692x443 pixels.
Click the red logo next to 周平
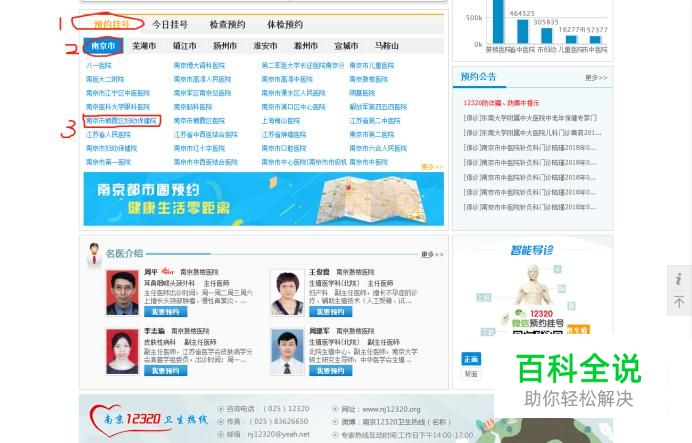pos(168,271)
